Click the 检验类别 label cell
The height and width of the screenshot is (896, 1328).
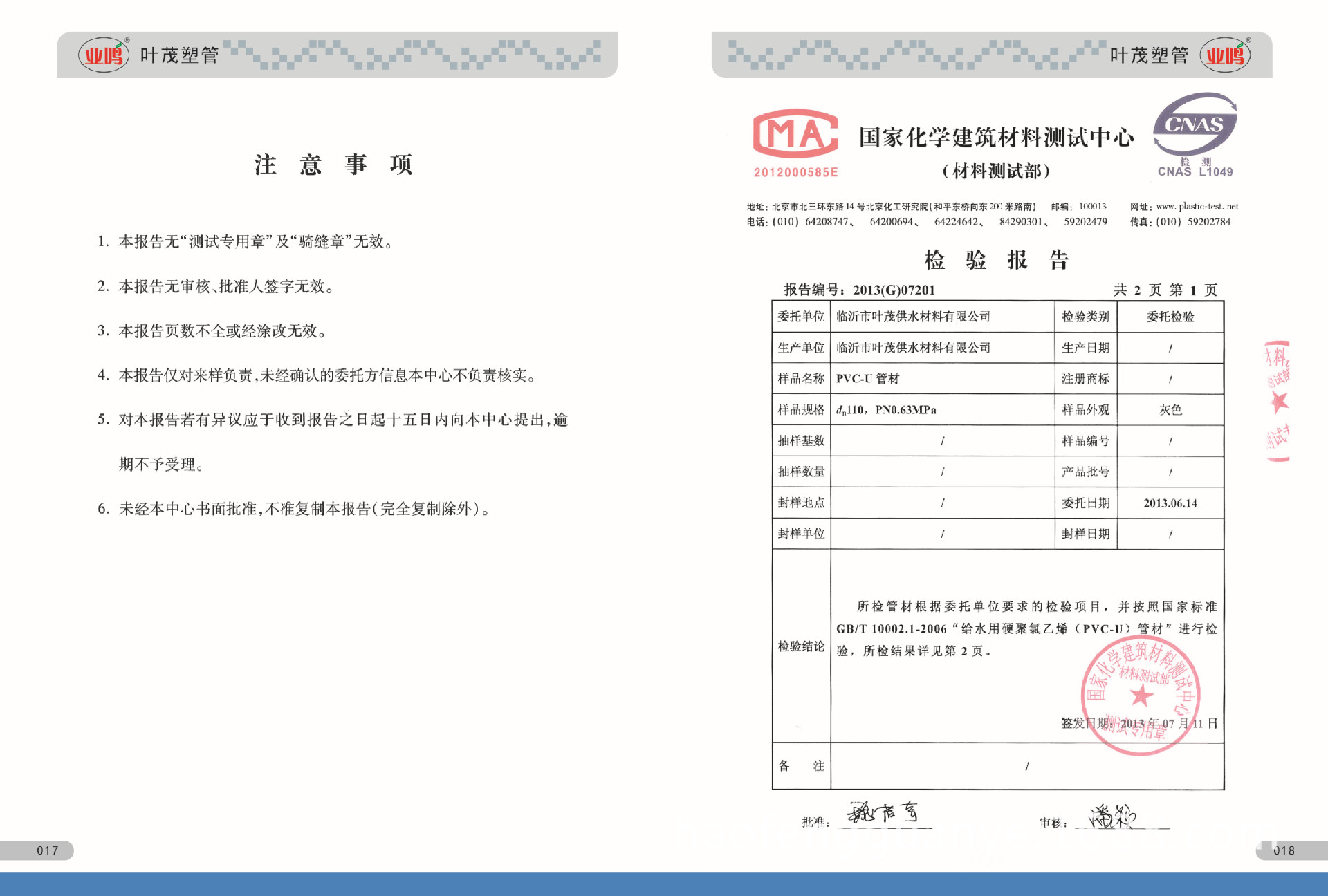click(1086, 317)
